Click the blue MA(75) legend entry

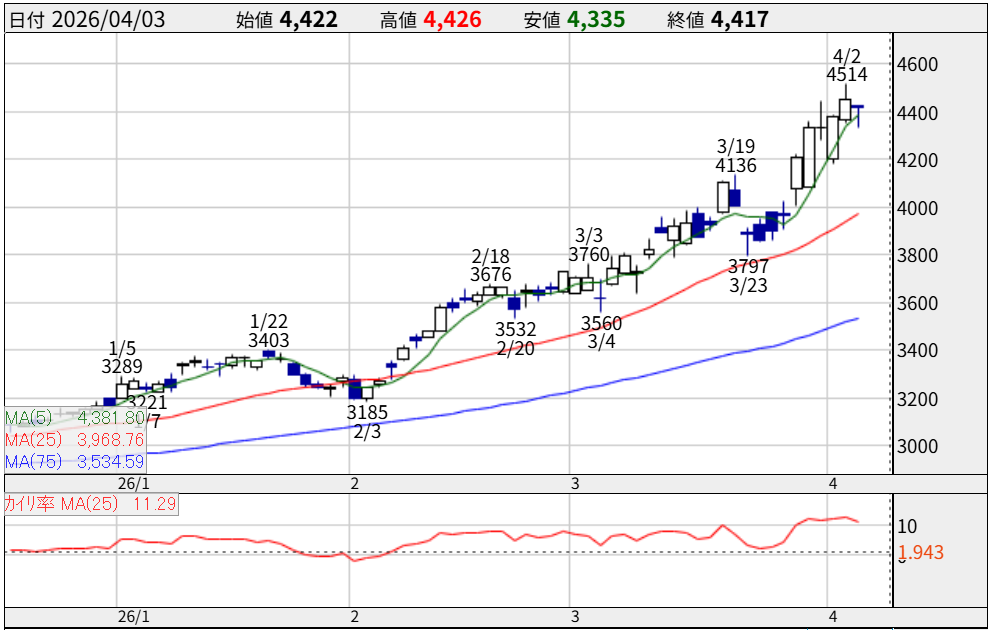[75, 462]
